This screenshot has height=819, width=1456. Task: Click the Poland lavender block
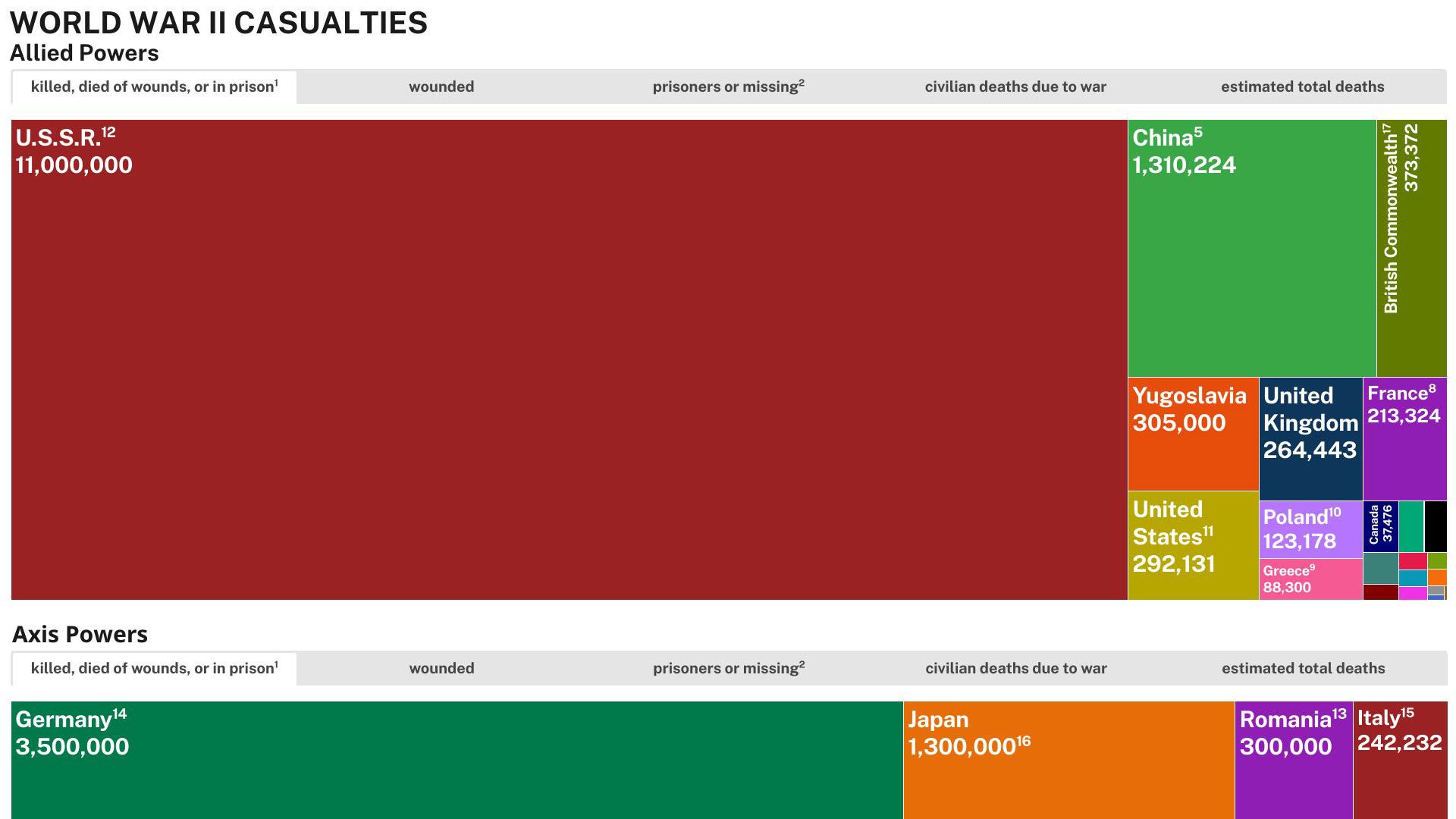(x=1310, y=529)
